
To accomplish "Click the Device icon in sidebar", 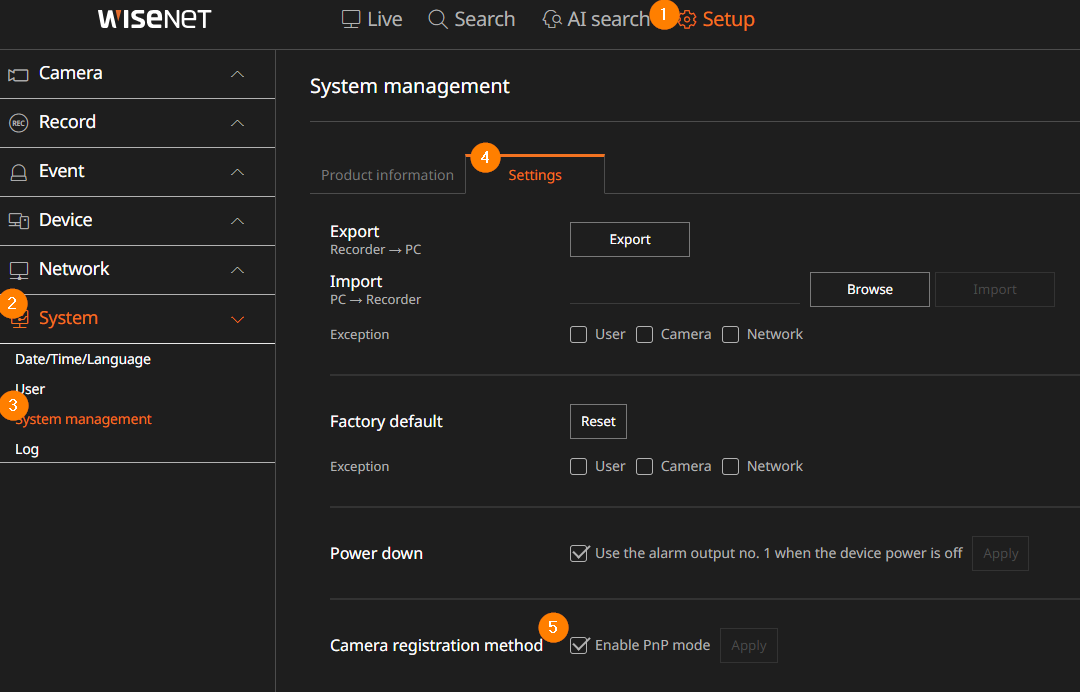I will 18,221.
